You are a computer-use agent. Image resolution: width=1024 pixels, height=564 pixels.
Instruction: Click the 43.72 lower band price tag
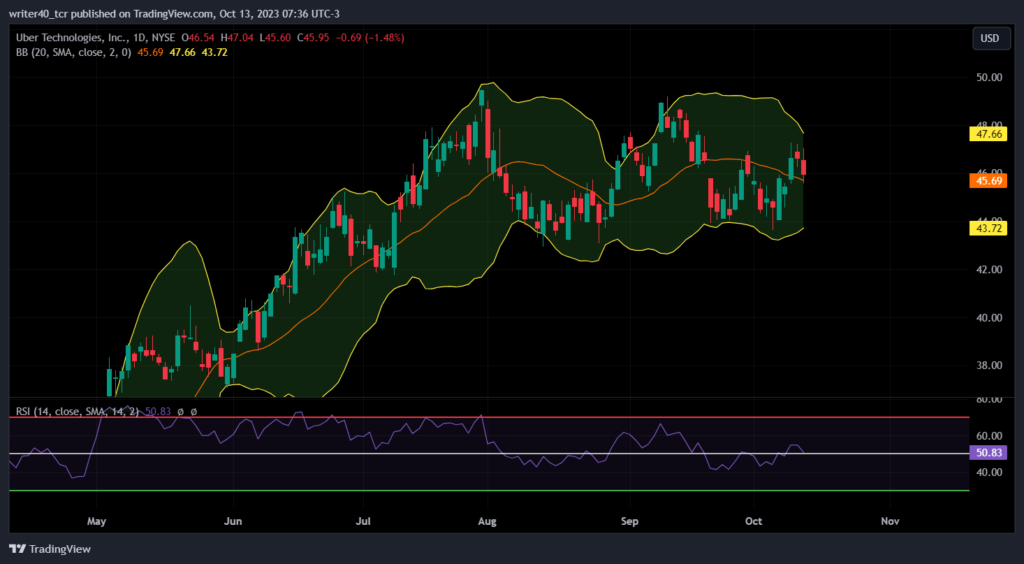[x=988, y=228]
